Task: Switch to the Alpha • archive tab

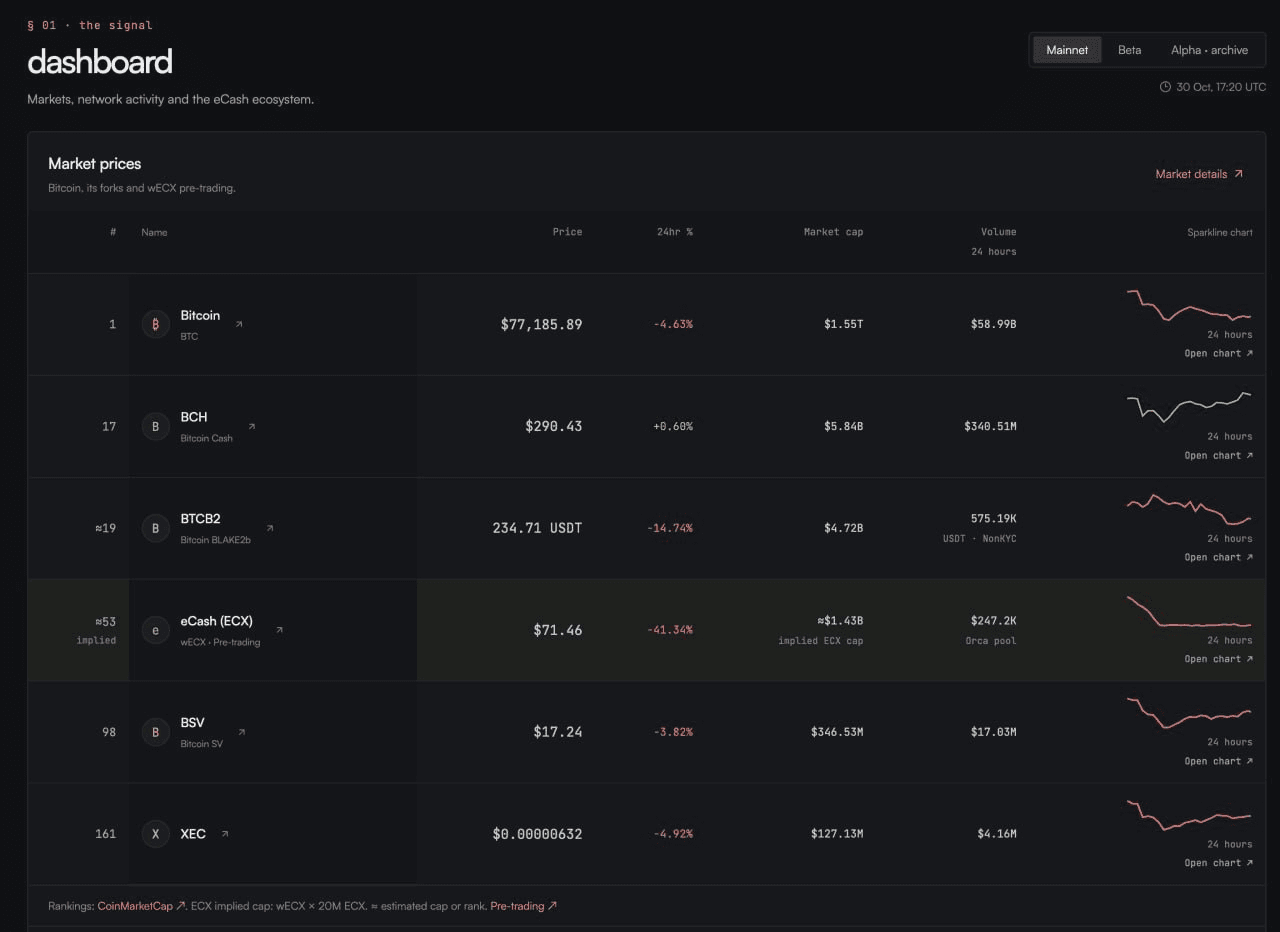Action: tap(1209, 50)
